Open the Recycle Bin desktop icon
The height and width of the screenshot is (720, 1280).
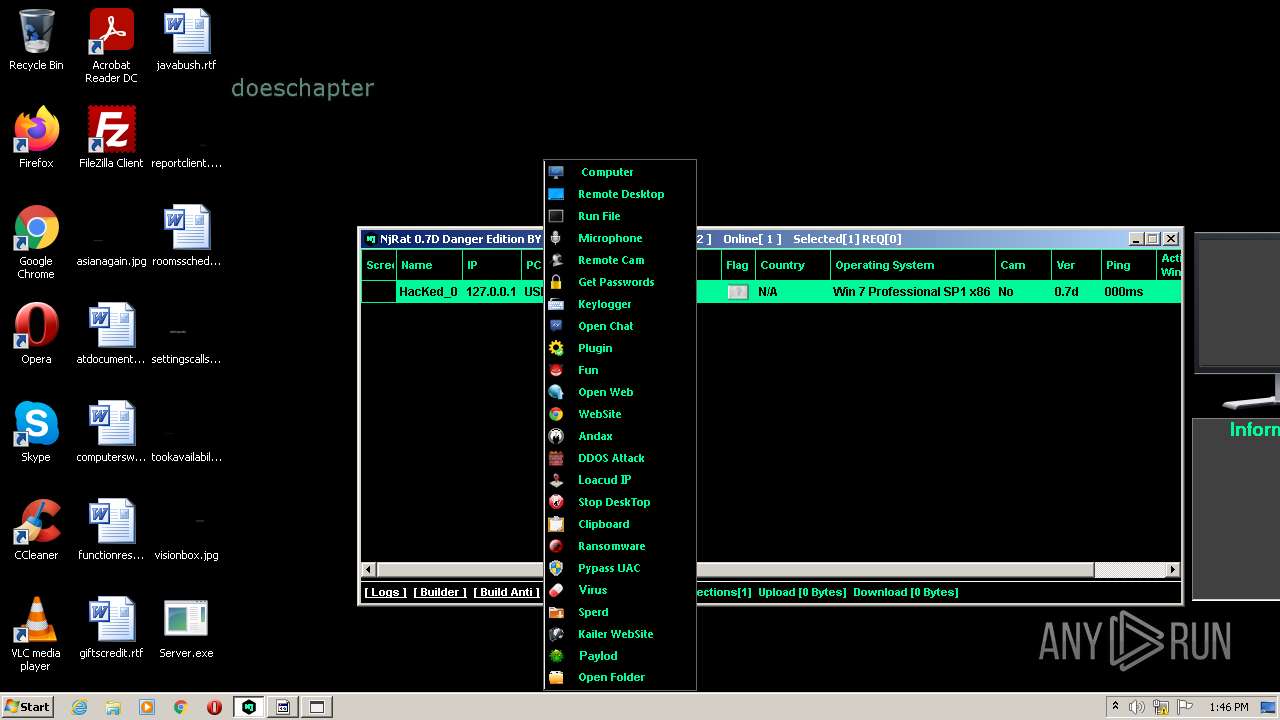36,40
